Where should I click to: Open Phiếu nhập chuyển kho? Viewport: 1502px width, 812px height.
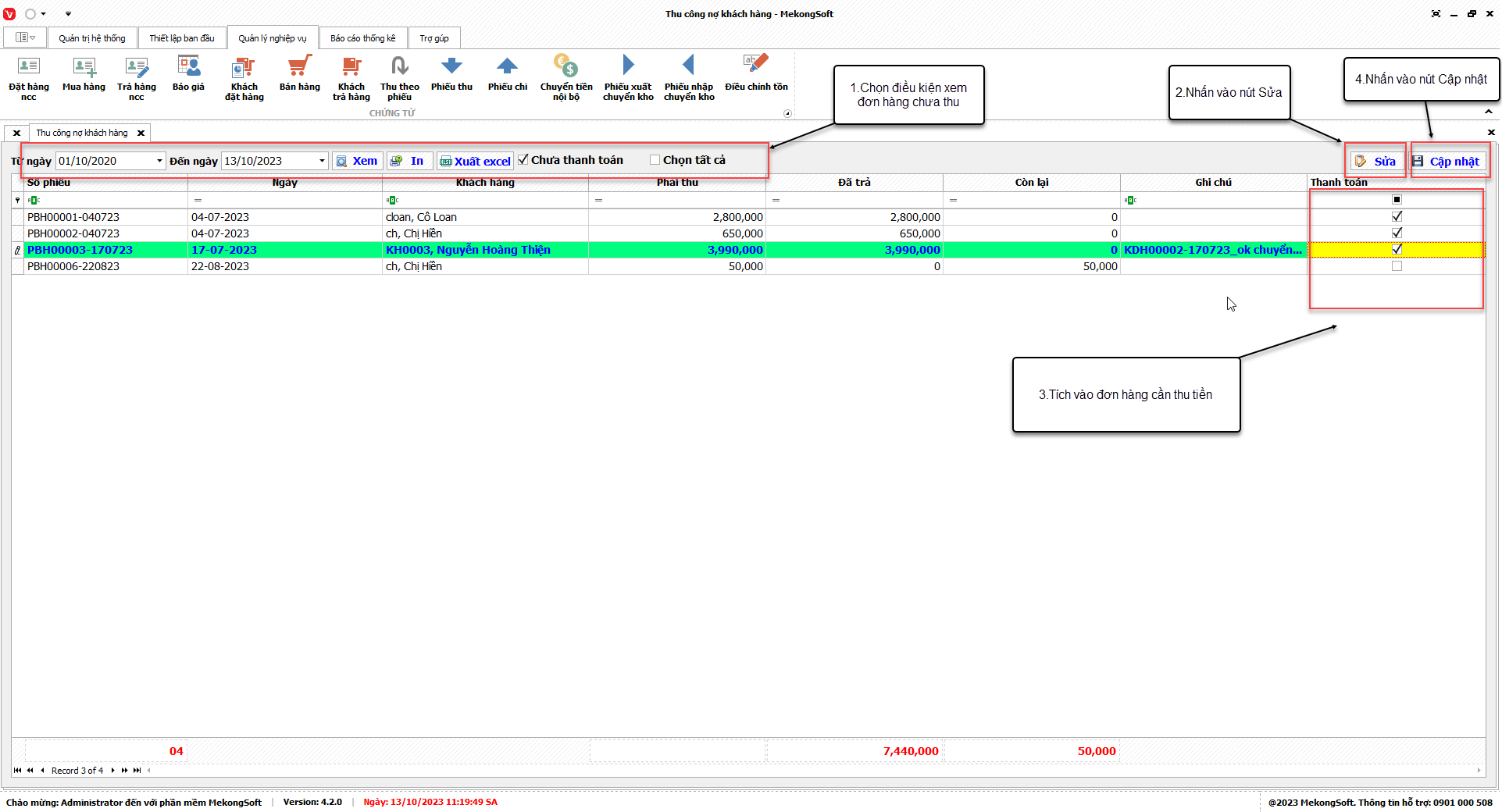[x=689, y=78]
